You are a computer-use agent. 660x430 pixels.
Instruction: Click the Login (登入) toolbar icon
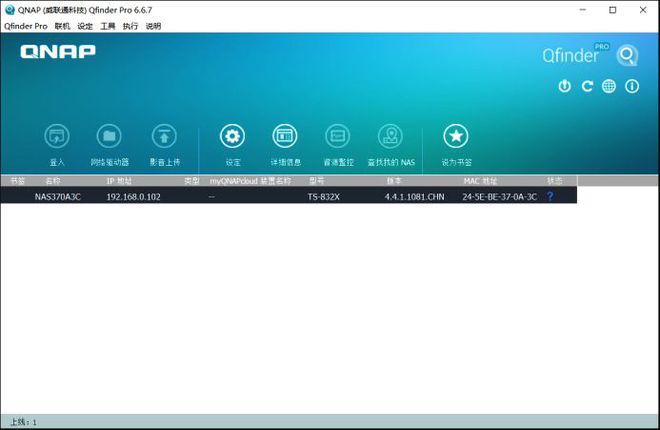[57, 136]
